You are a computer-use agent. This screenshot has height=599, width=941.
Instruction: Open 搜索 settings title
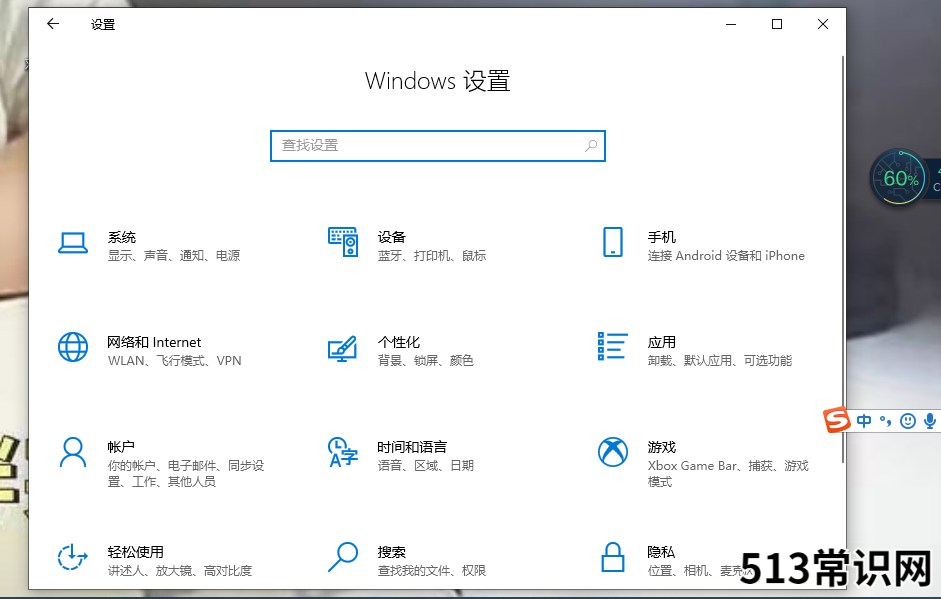(x=391, y=552)
